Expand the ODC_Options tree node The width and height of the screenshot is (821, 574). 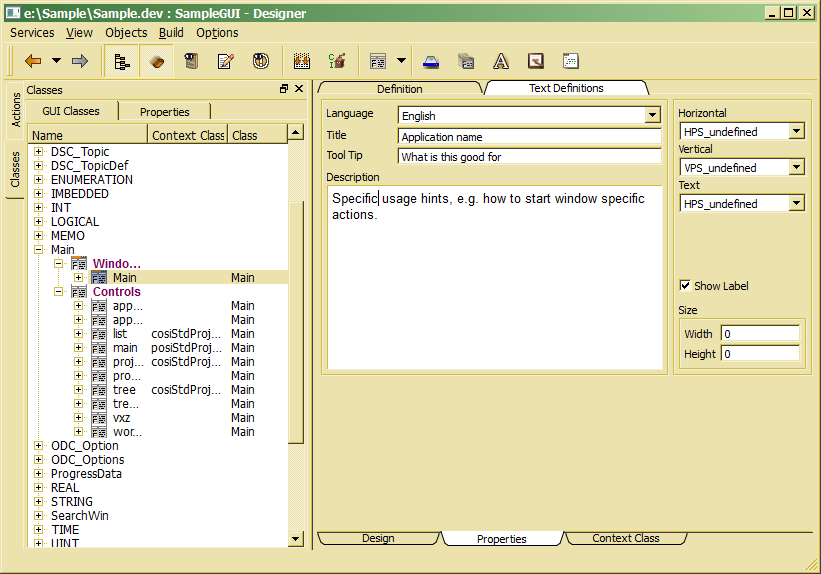pyautogui.click(x=39, y=460)
